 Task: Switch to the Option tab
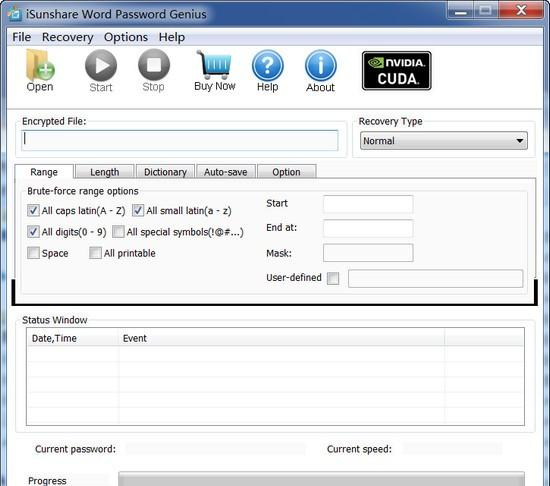(x=287, y=172)
